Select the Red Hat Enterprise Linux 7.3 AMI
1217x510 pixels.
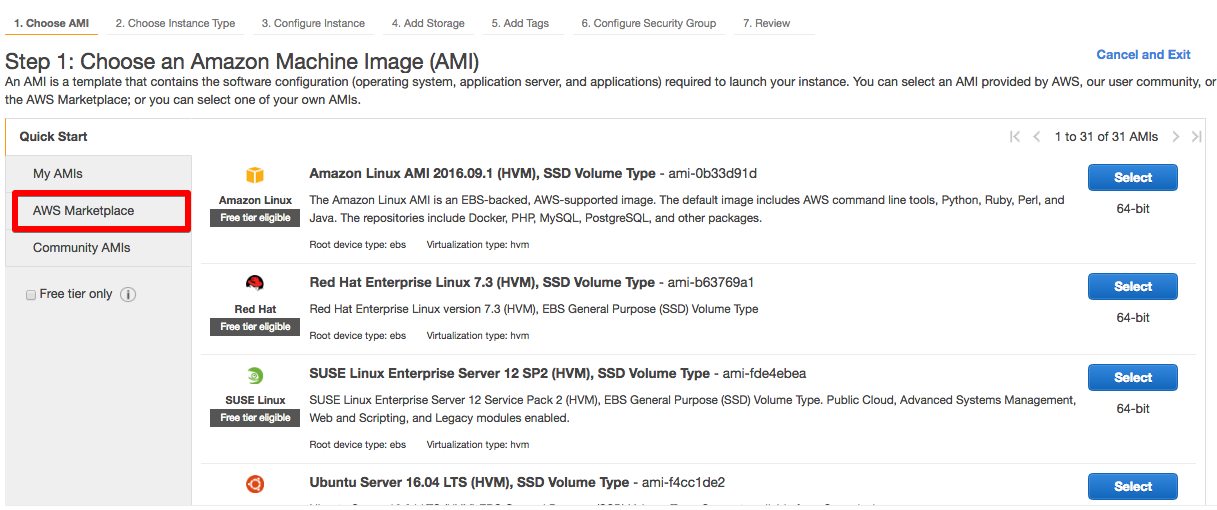(1133, 286)
